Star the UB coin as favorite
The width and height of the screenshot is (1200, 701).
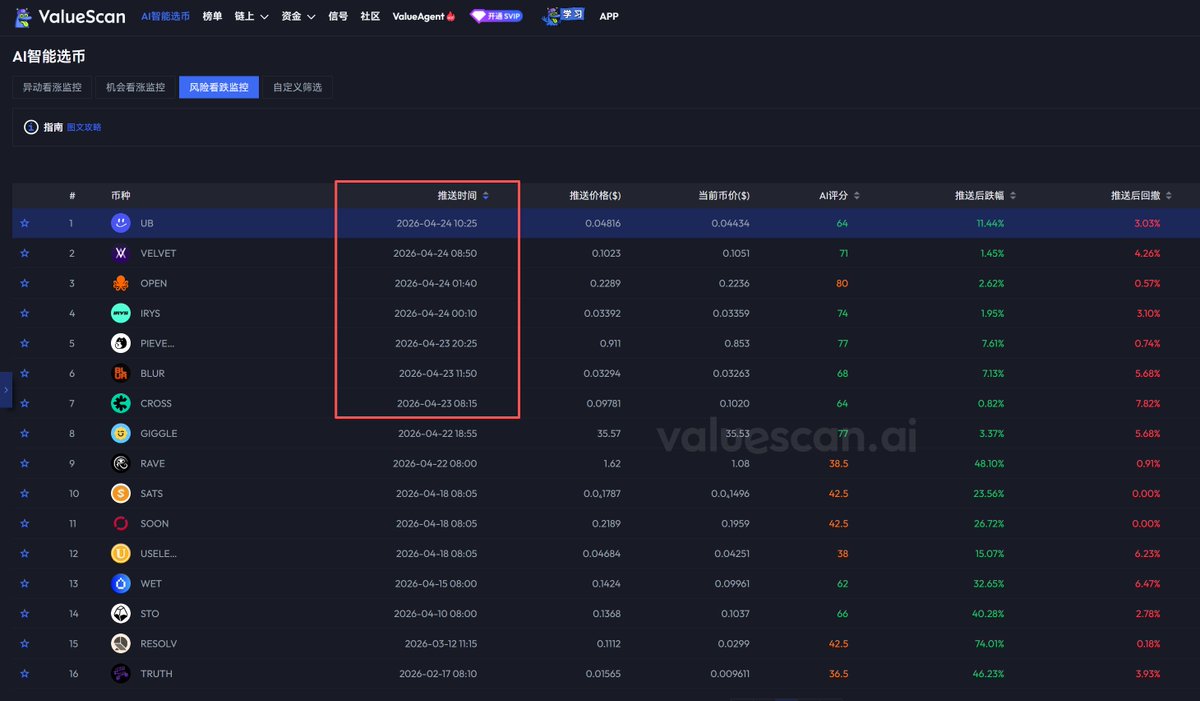tap(24, 223)
